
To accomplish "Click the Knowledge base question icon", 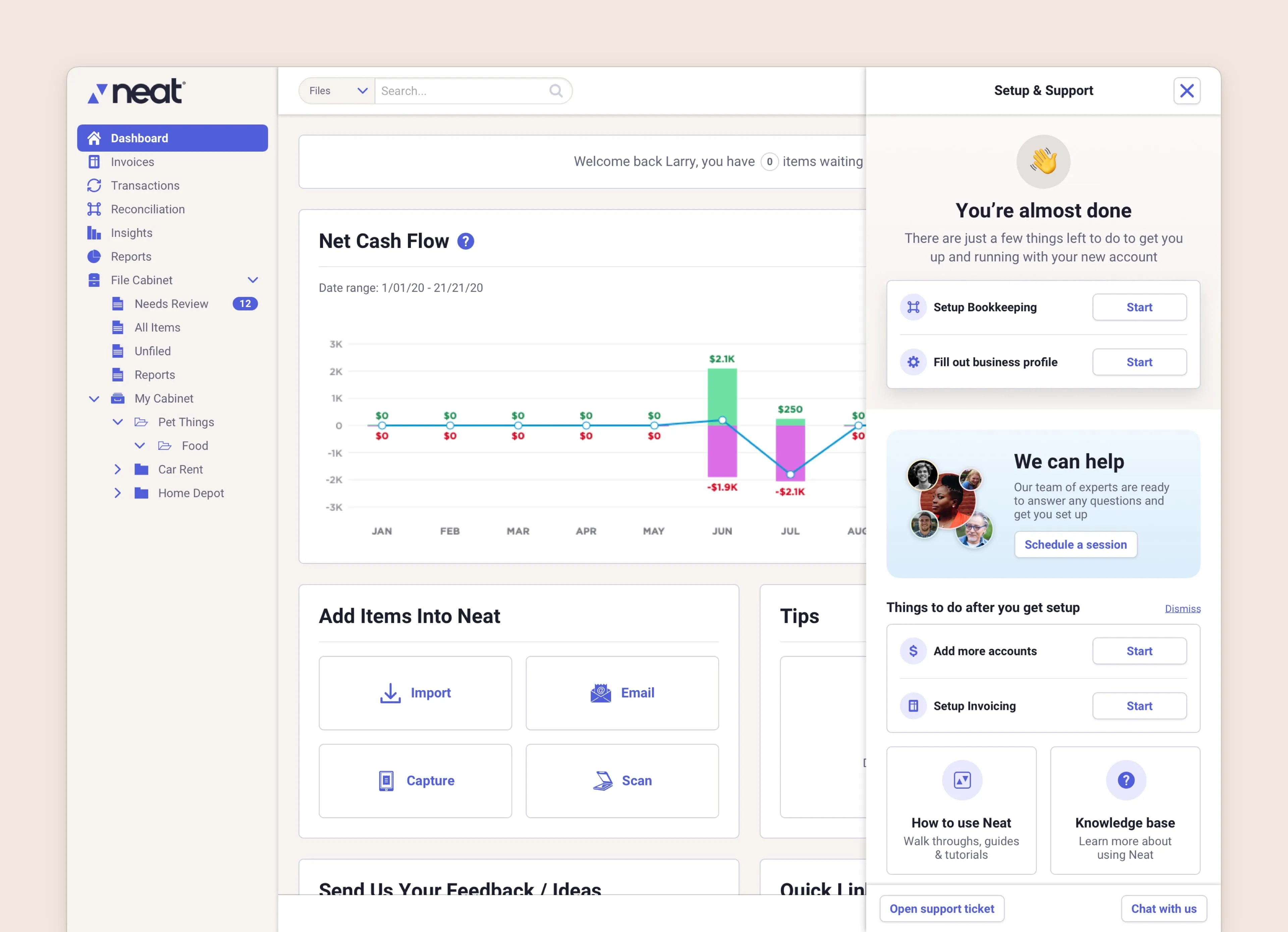I will click(1126, 780).
